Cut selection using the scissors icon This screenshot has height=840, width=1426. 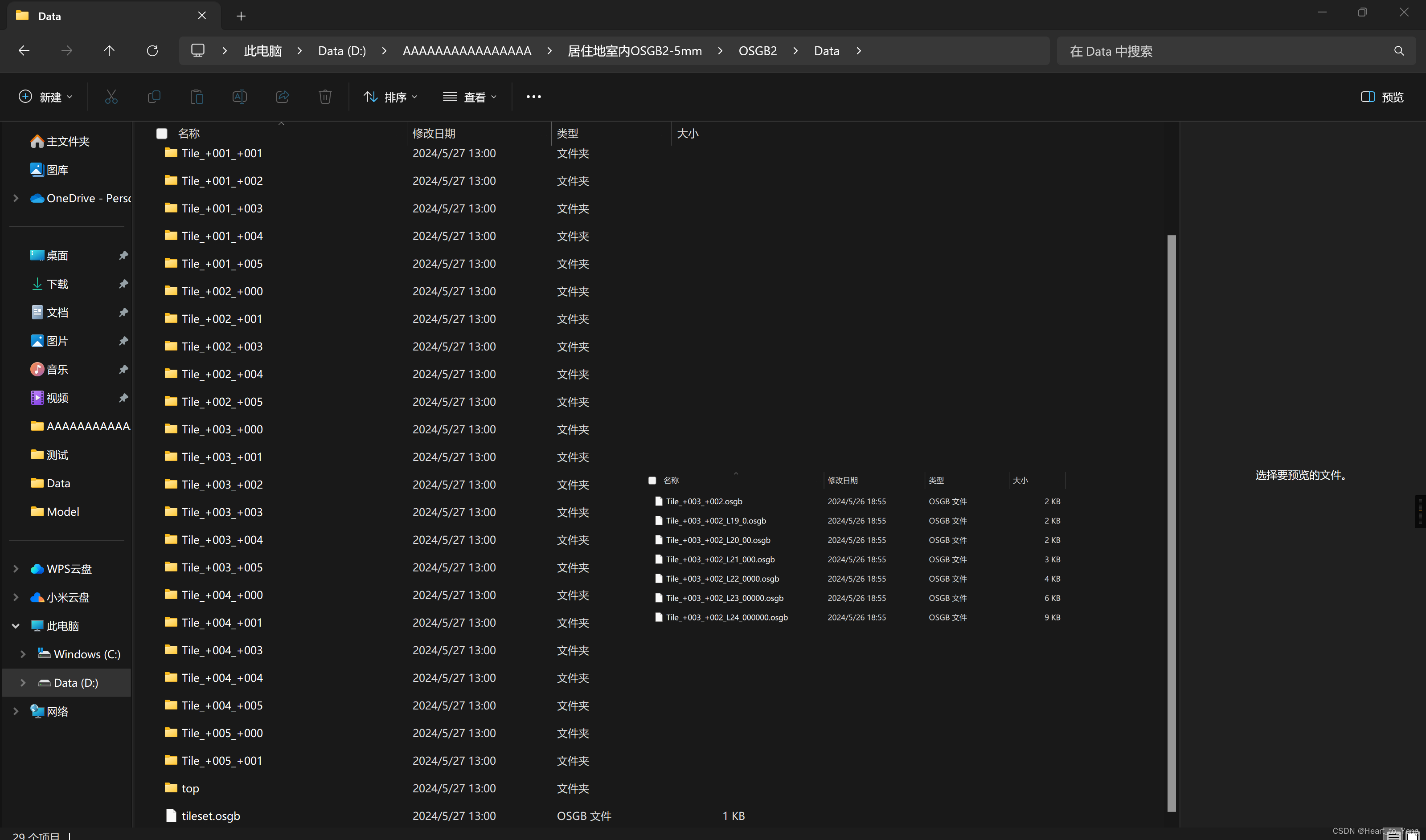click(x=111, y=97)
